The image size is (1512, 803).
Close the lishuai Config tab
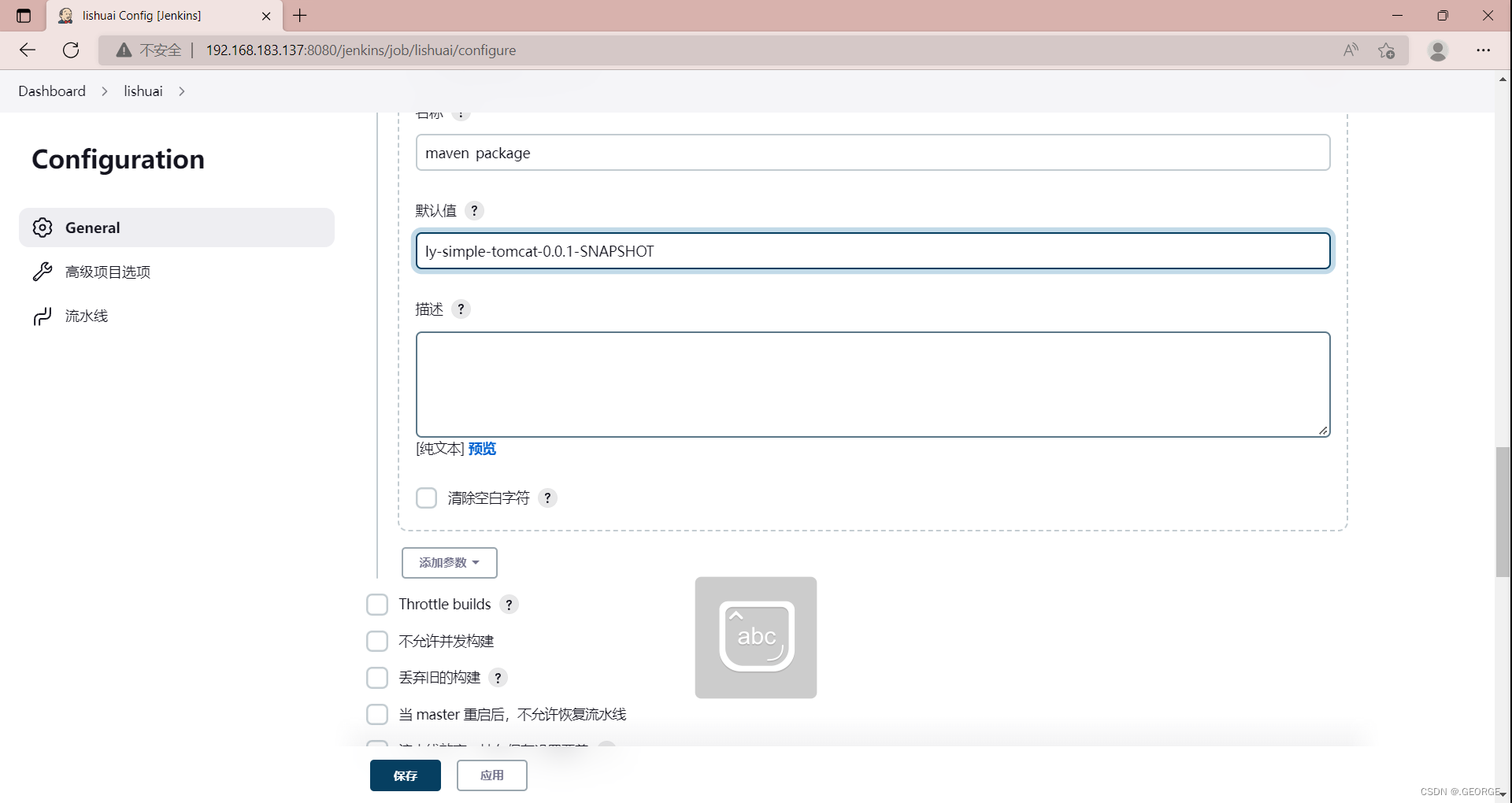point(266,16)
